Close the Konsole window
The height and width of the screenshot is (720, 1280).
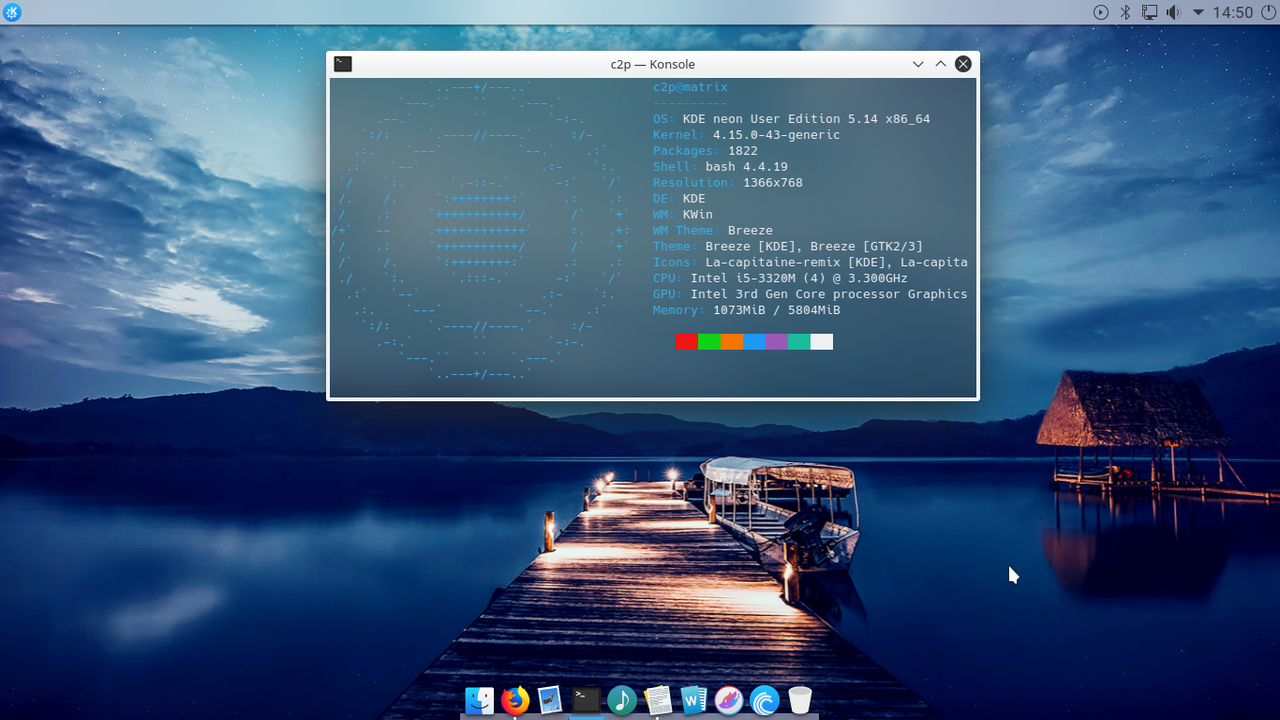(963, 64)
